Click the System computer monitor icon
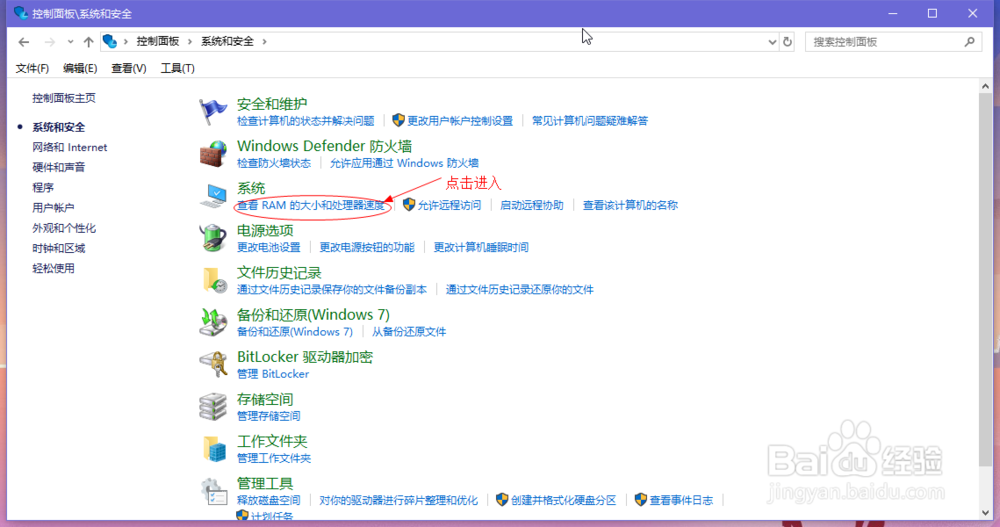Viewport: 1000px width, 527px height. pos(213,196)
